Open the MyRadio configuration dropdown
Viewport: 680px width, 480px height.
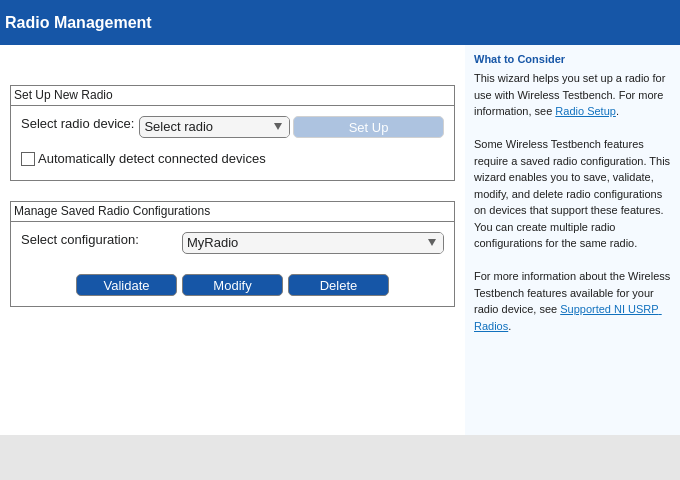point(313,243)
